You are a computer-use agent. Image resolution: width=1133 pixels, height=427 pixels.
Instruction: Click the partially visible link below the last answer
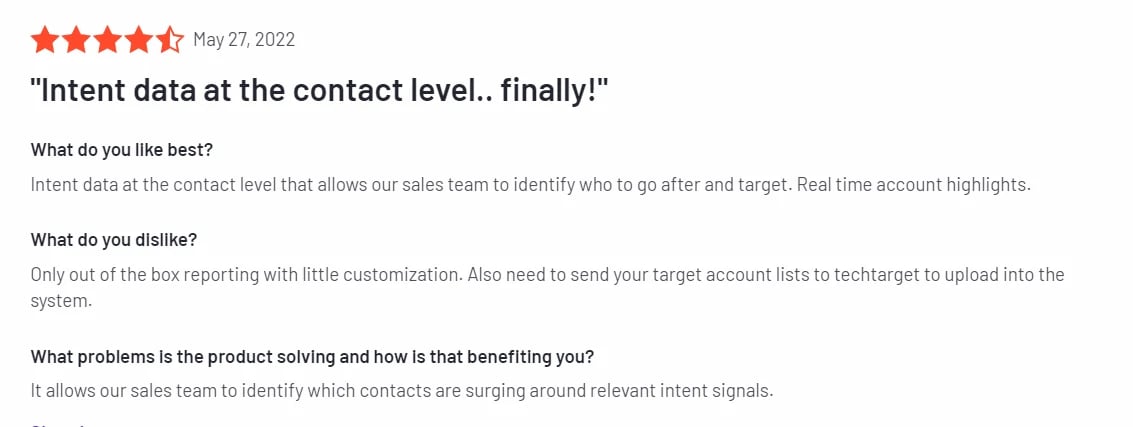coord(58,424)
